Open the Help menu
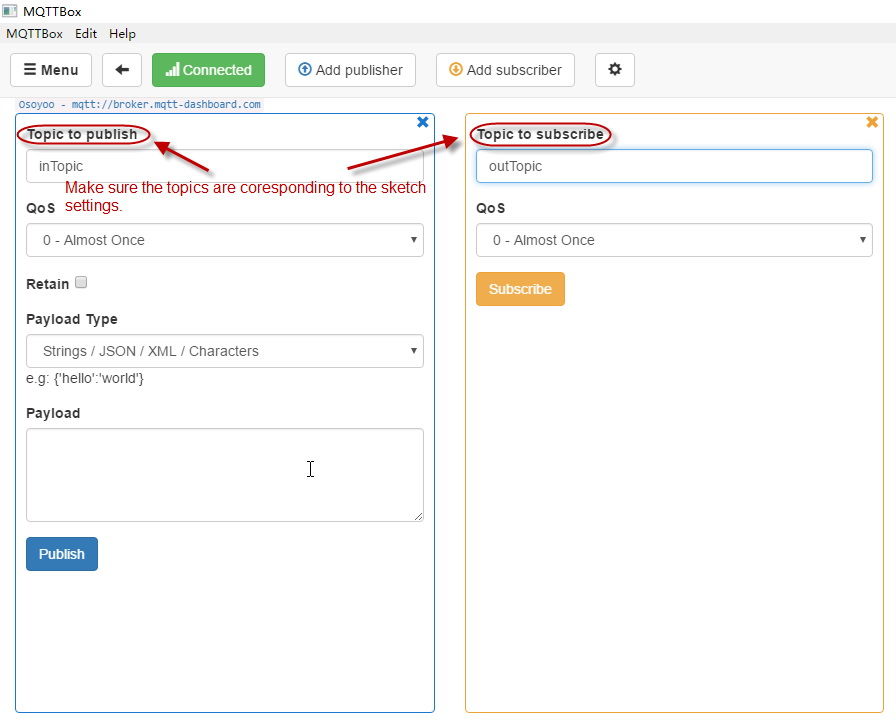 coord(122,33)
